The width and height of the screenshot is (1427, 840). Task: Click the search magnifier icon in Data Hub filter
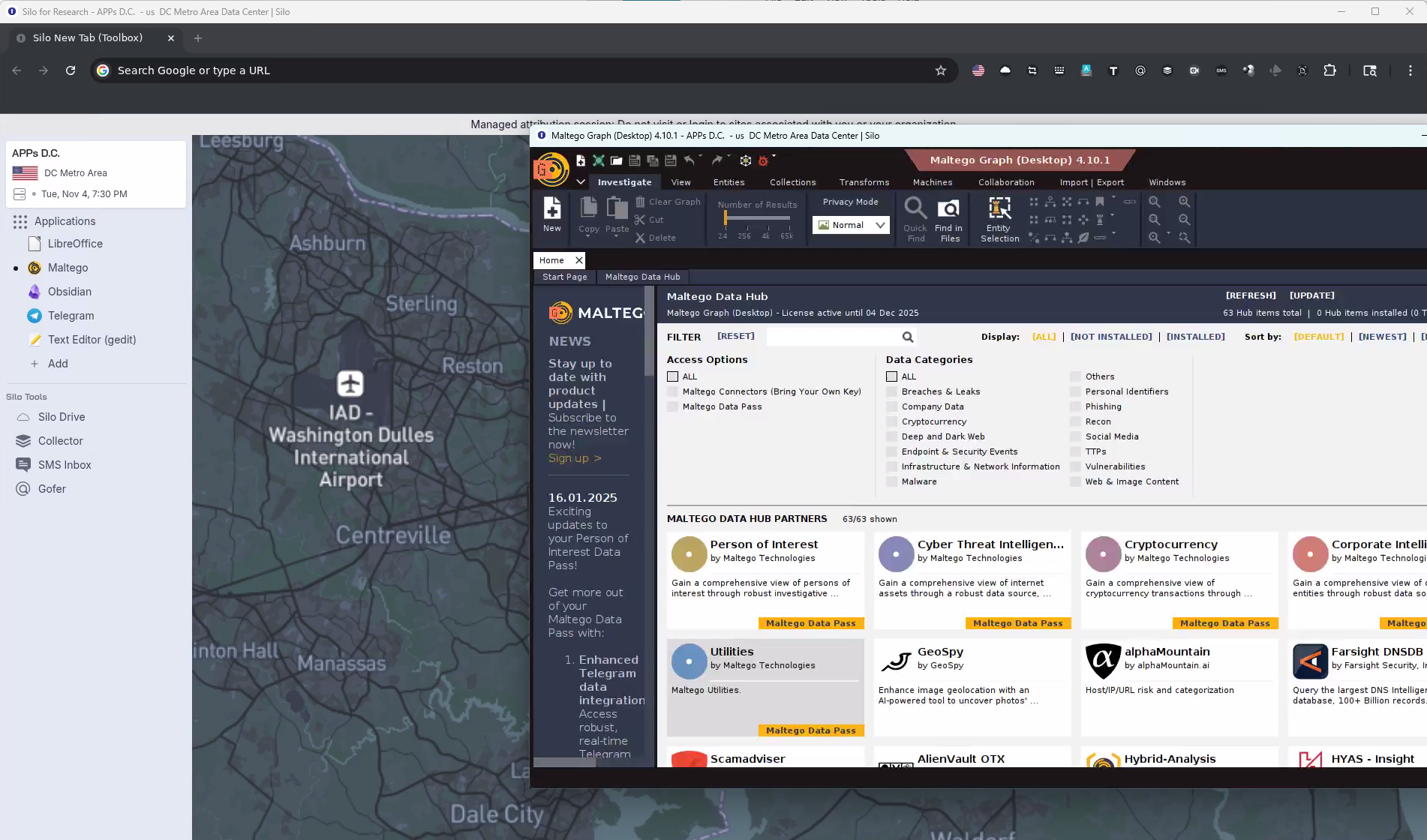click(x=908, y=337)
